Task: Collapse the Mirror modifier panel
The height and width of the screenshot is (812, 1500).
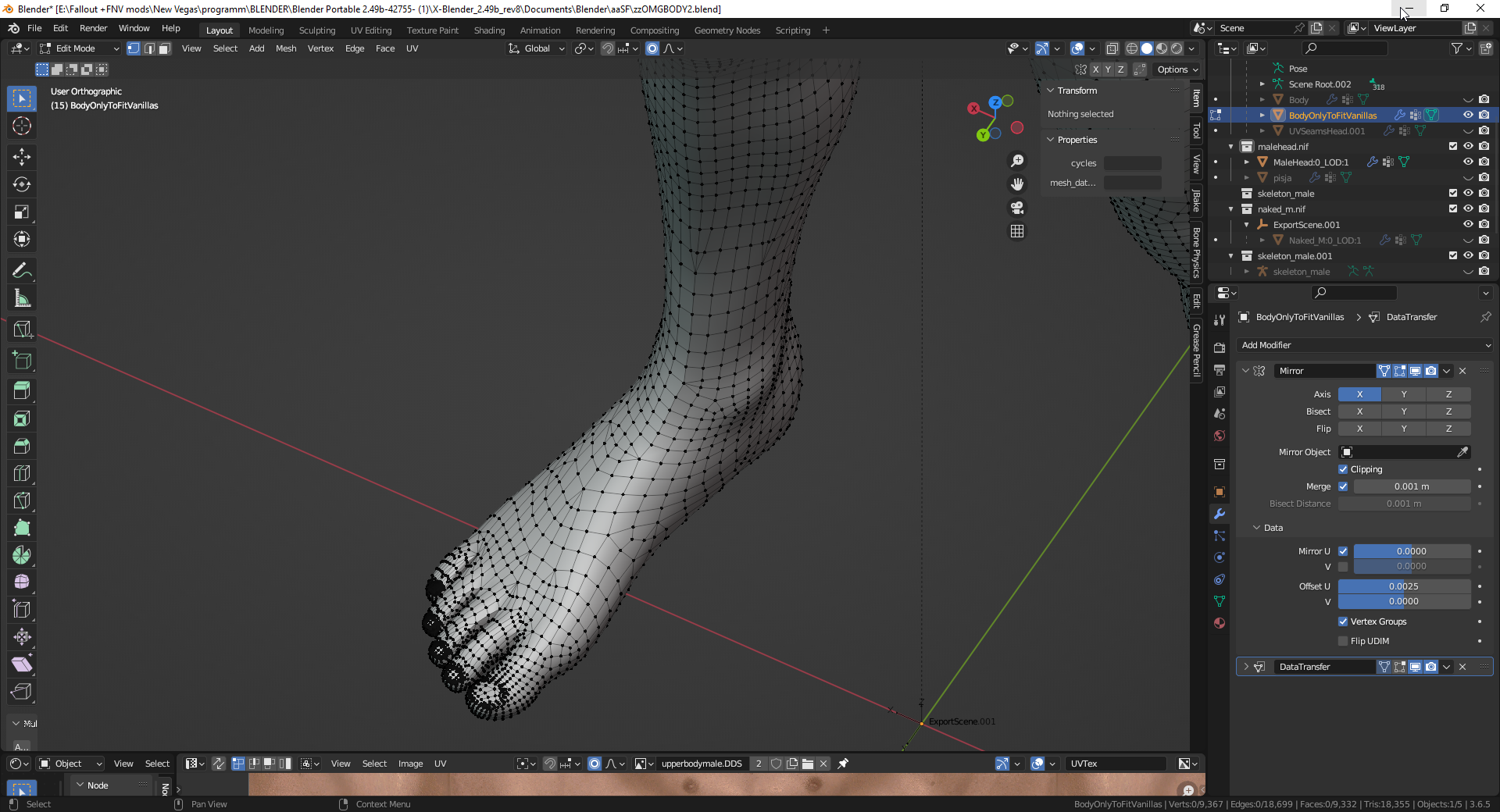Action: [x=1245, y=371]
